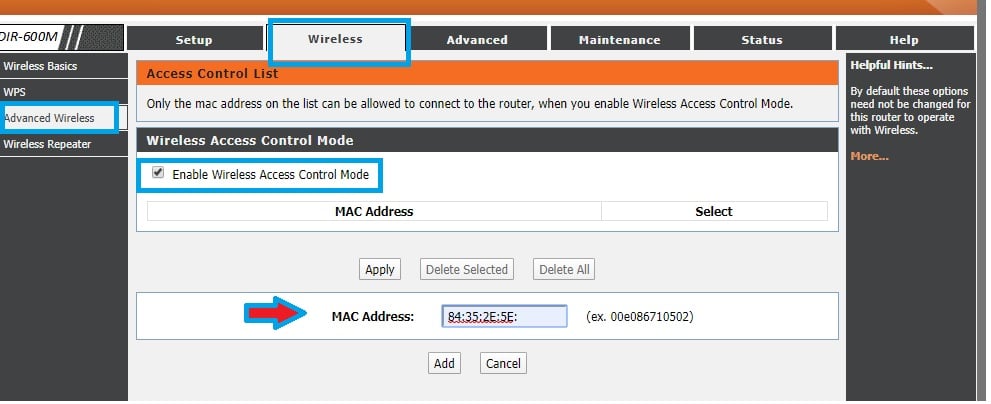Click the Apply button
The height and width of the screenshot is (404, 991).
click(380, 269)
